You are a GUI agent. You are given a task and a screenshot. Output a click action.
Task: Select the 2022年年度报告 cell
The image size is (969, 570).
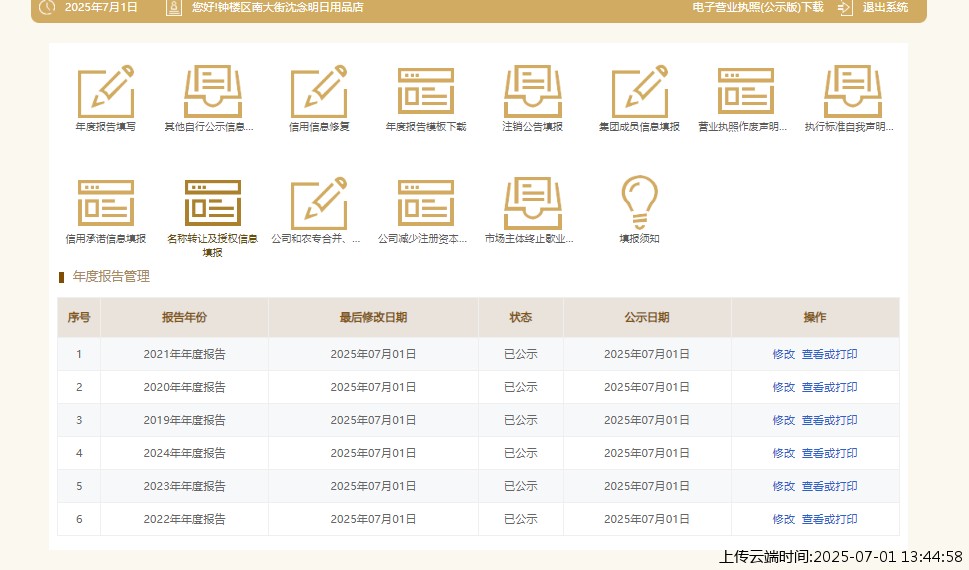[184, 519]
